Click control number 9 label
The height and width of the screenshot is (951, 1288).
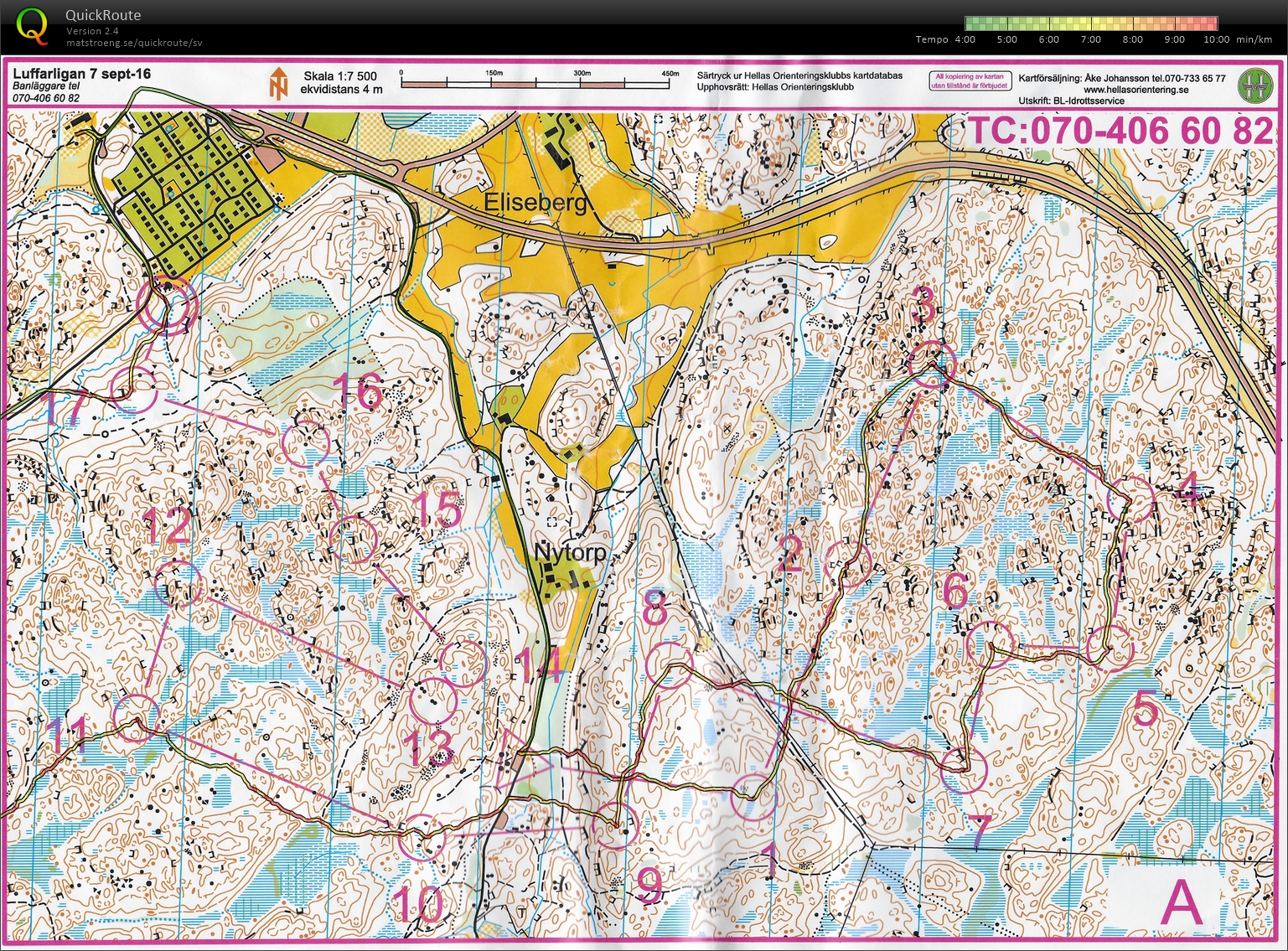click(x=649, y=886)
